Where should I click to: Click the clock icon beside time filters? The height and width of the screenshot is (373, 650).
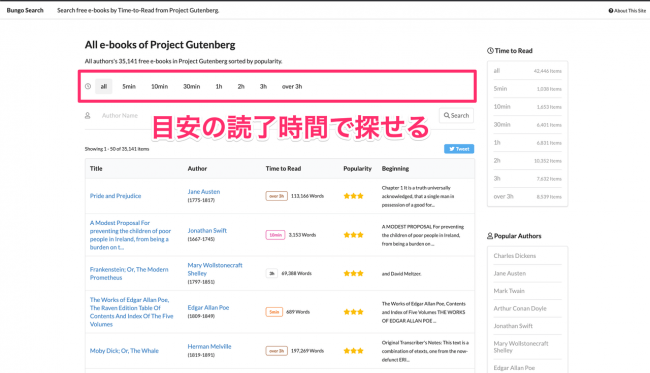[88, 87]
